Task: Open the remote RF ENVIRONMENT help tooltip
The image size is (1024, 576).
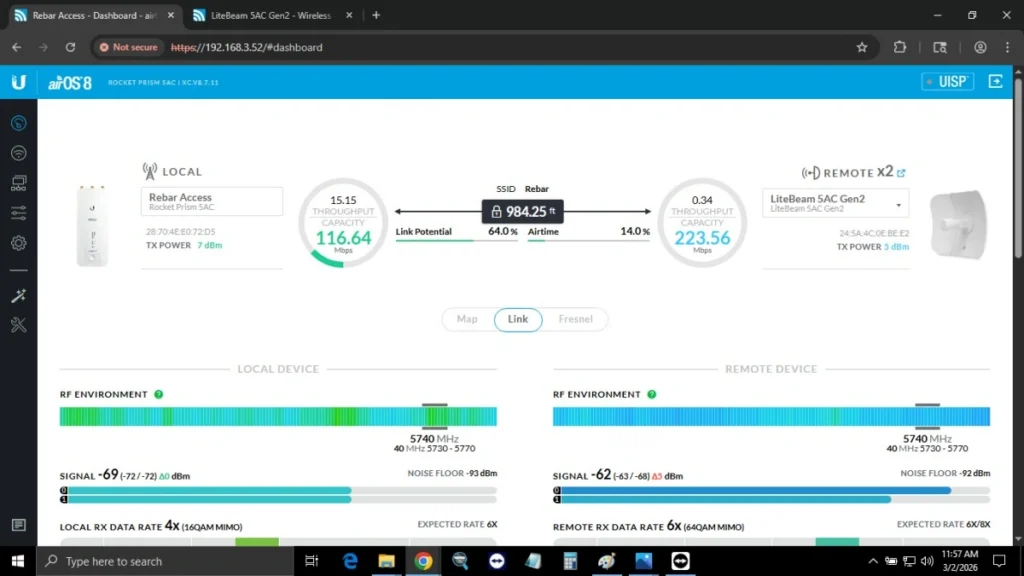Action: (x=651, y=394)
